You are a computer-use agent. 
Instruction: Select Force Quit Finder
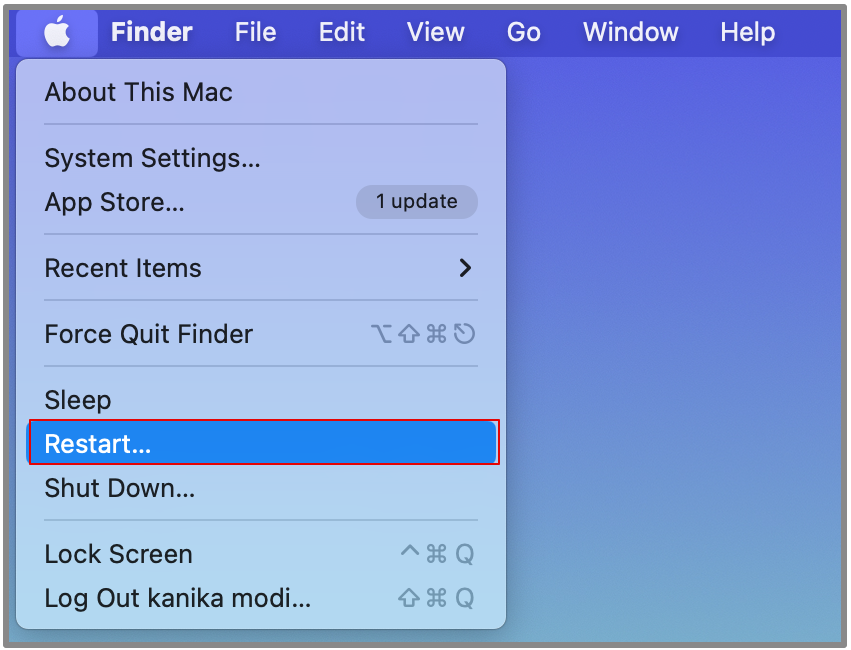(x=148, y=334)
